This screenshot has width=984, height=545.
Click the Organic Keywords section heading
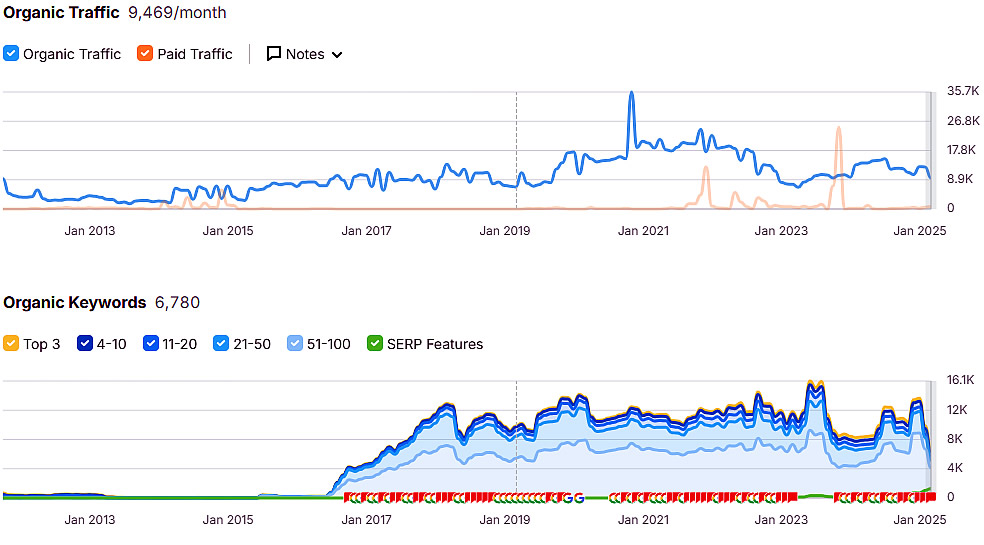[75, 302]
